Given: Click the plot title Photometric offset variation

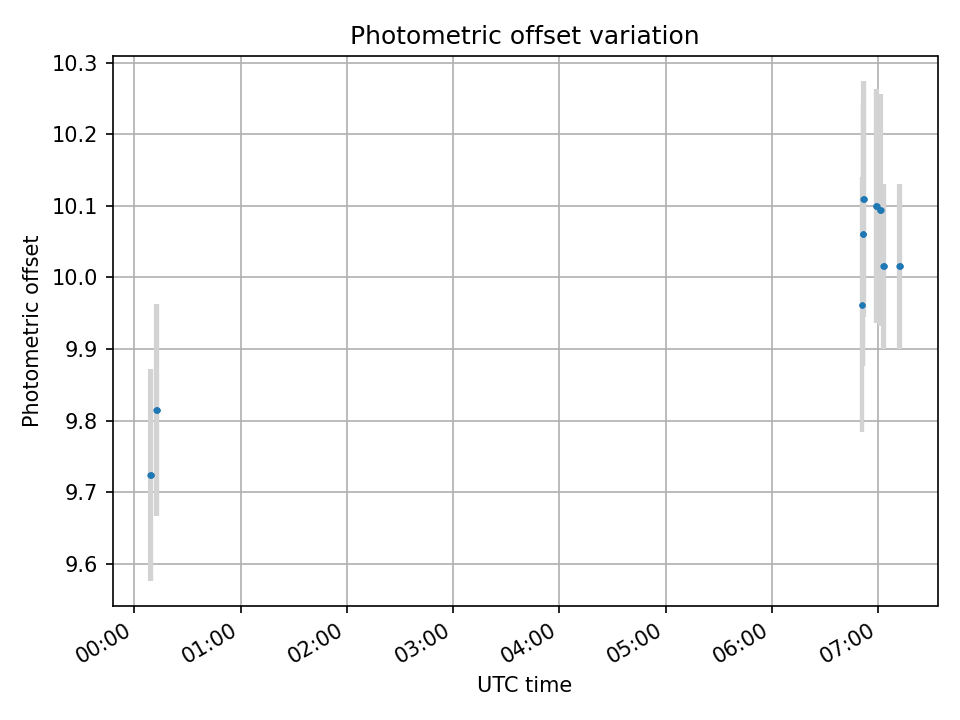Looking at the screenshot, I should pyautogui.click(x=524, y=36).
